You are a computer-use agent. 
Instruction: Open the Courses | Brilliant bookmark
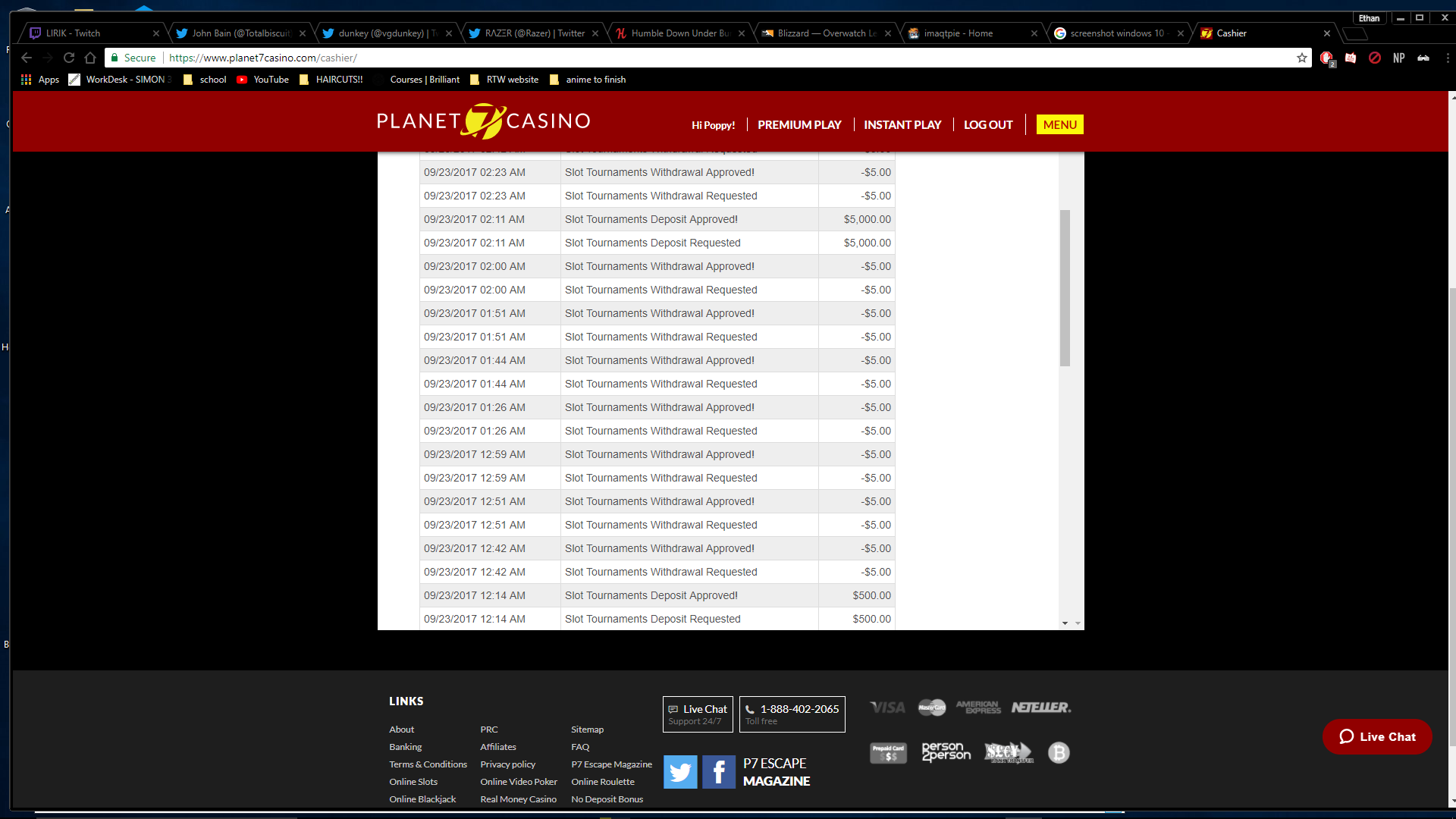pos(417,80)
